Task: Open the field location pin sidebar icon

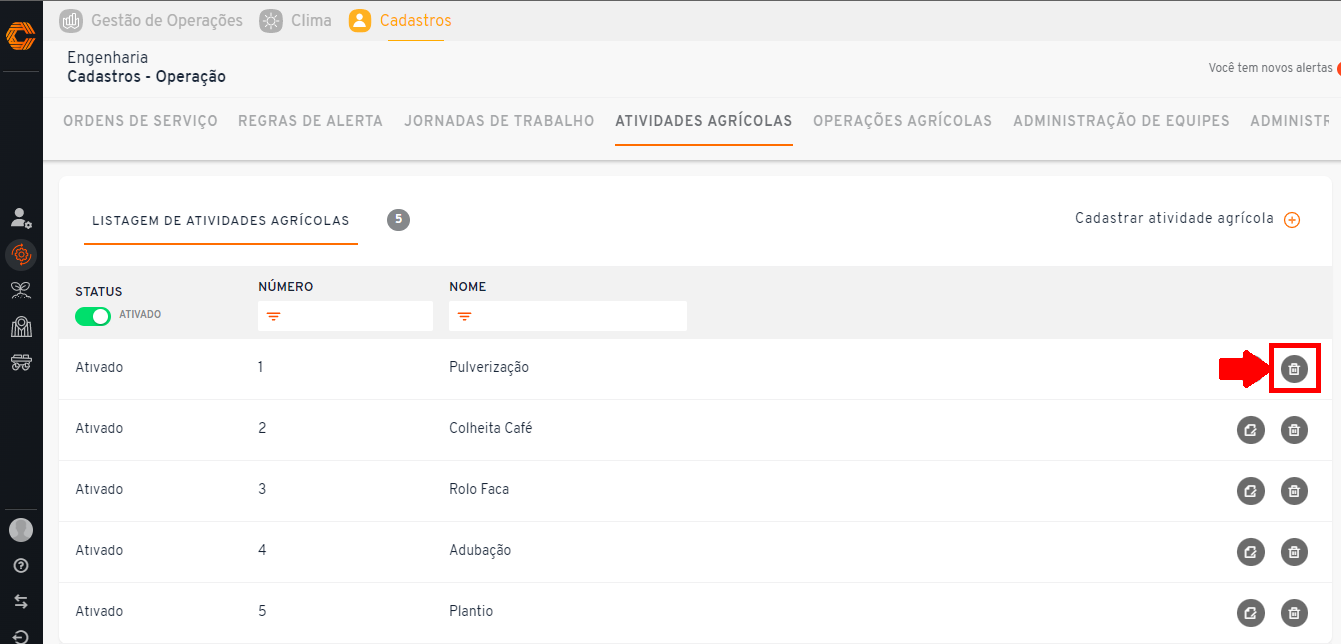Action: (x=21, y=326)
